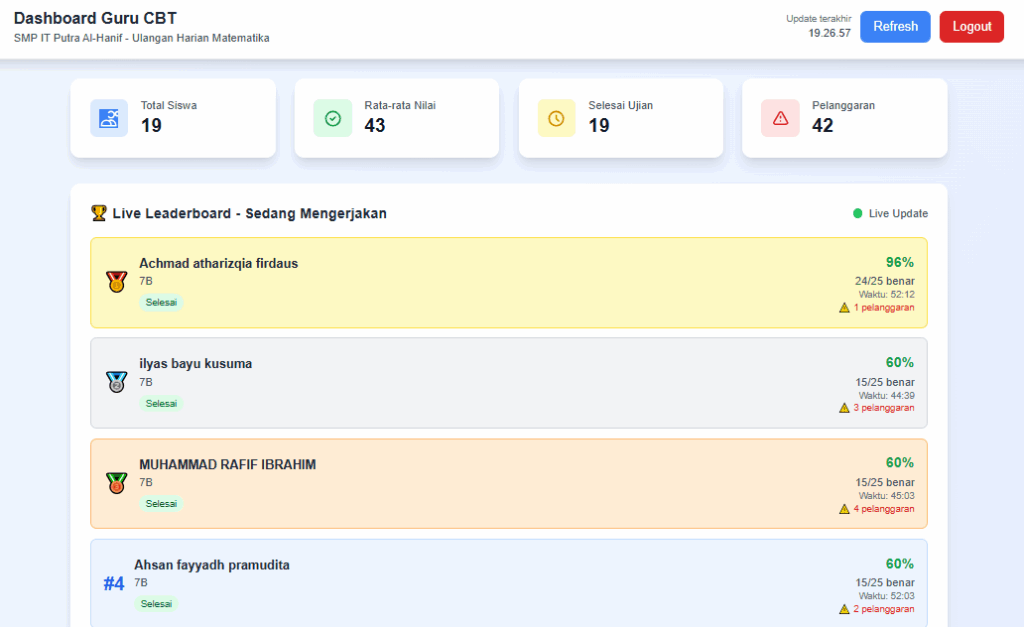Click the #4 rank label
1024x627 pixels.
114,584
